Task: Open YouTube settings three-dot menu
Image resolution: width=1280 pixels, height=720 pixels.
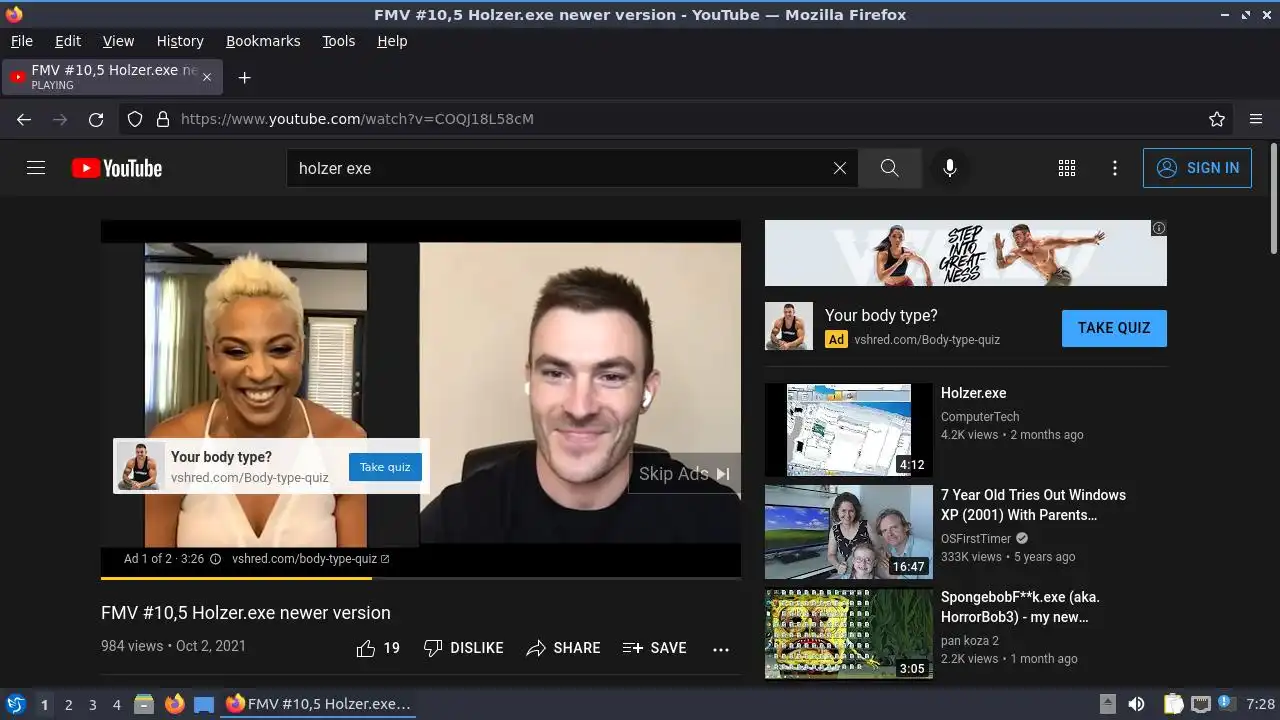Action: [x=1115, y=168]
